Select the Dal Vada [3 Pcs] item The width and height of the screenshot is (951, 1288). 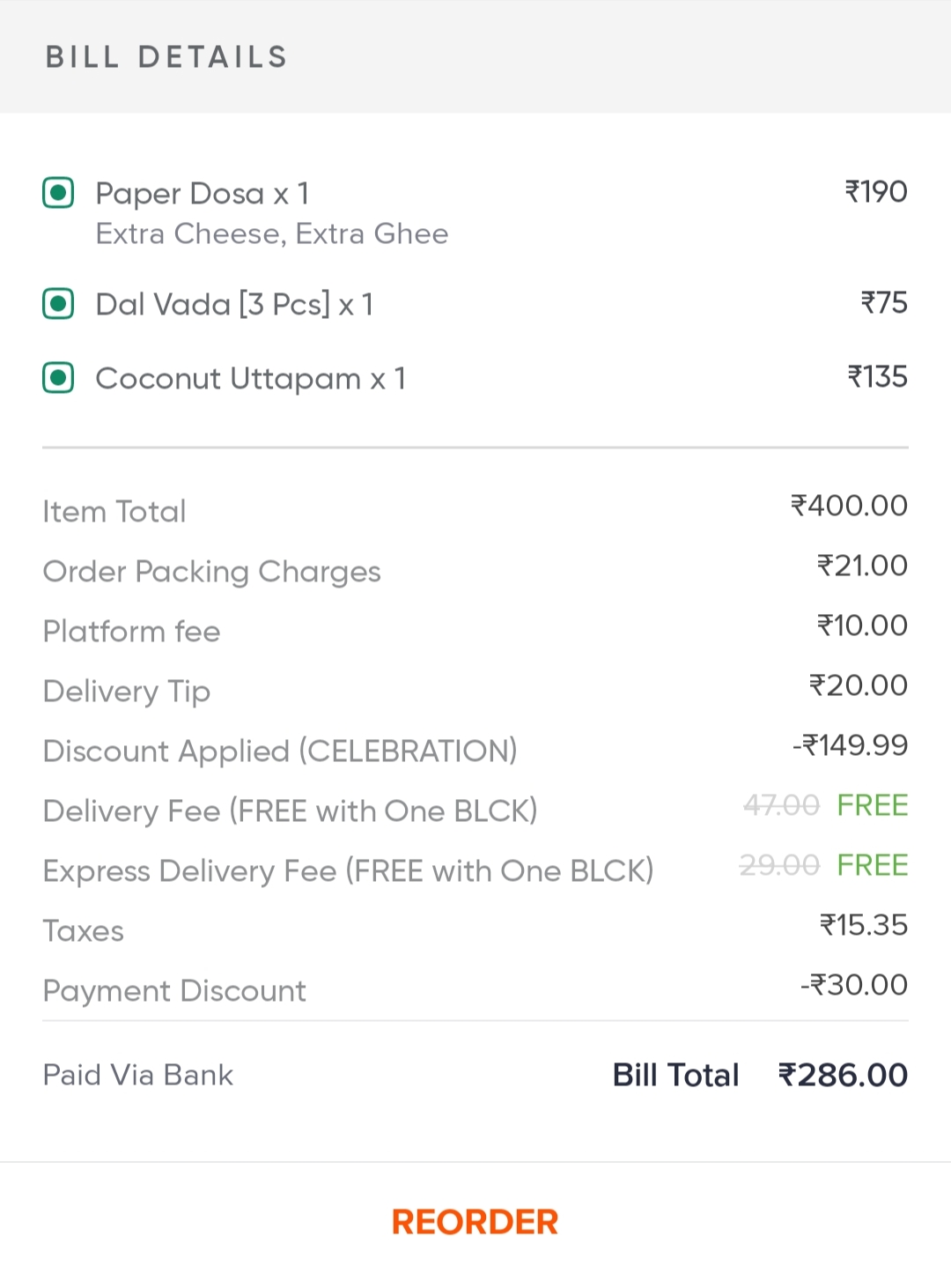[x=234, y=304]
